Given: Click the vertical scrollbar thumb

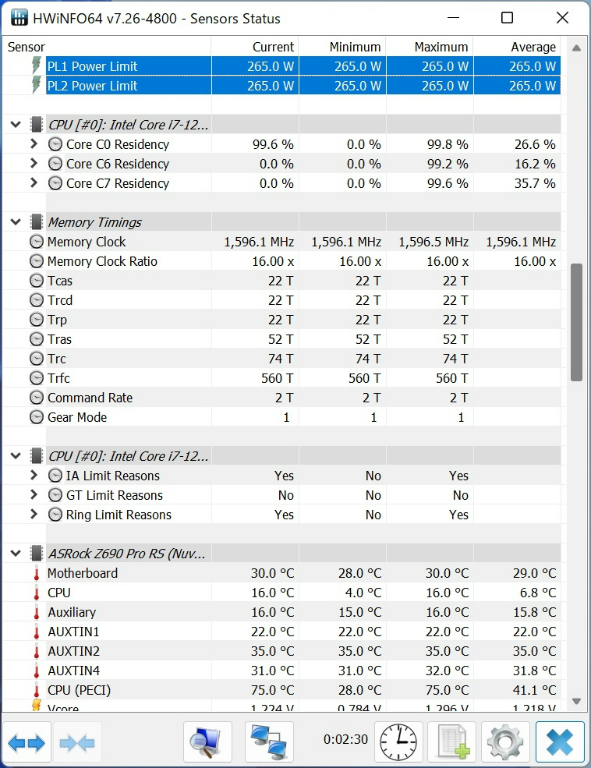Looking at the screenshot, I should (x=576, y=322).
